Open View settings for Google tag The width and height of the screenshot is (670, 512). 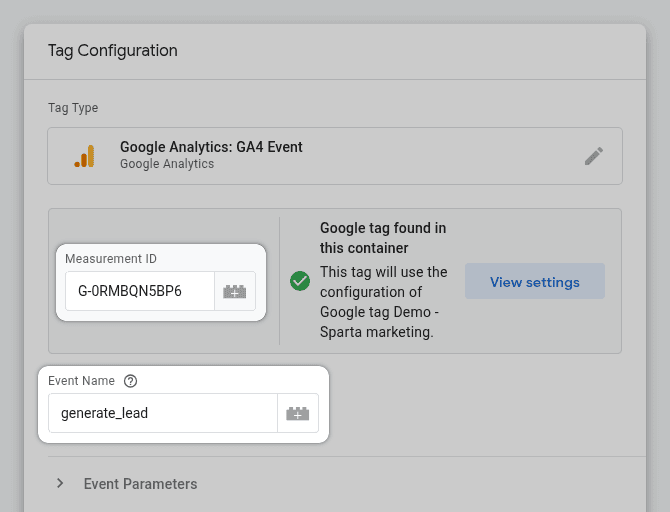[x=535, y=281]
